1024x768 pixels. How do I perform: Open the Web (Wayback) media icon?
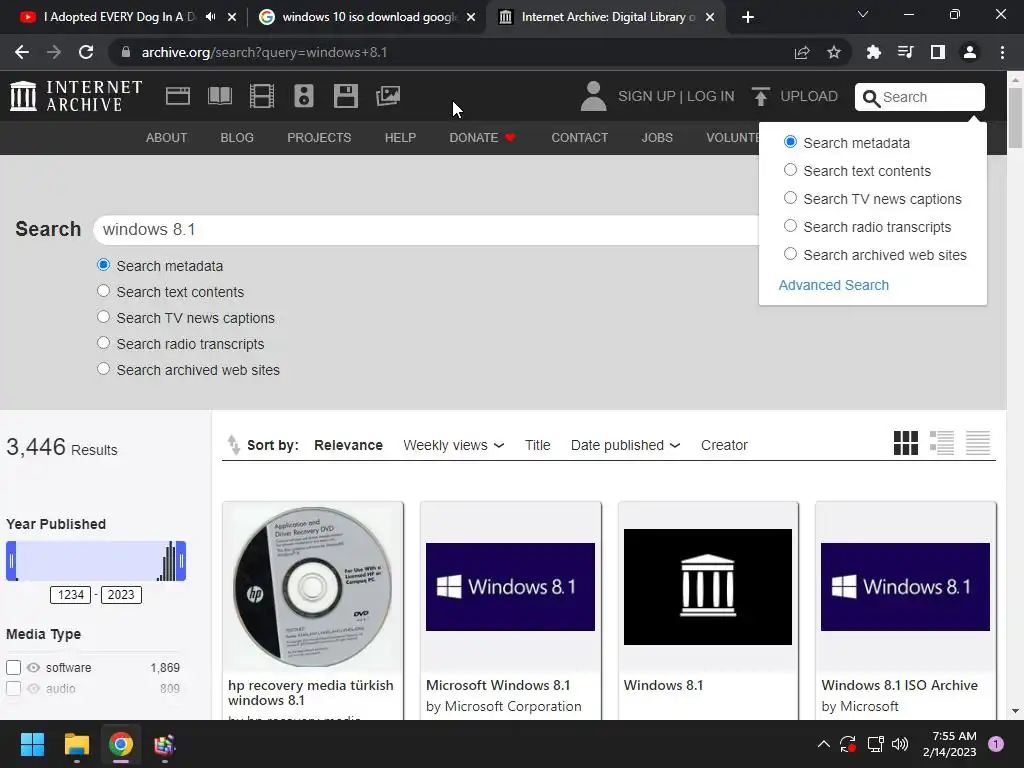pos(178,96)
